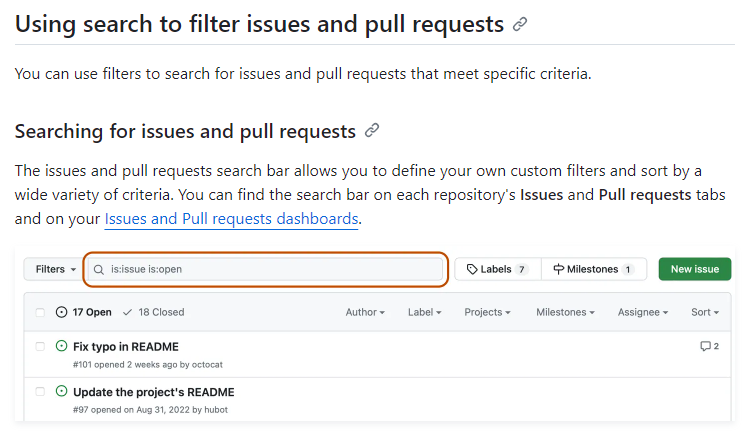Click the Milestones signpost button
This screenshot has height=440, width=750.
click(593, 269)
